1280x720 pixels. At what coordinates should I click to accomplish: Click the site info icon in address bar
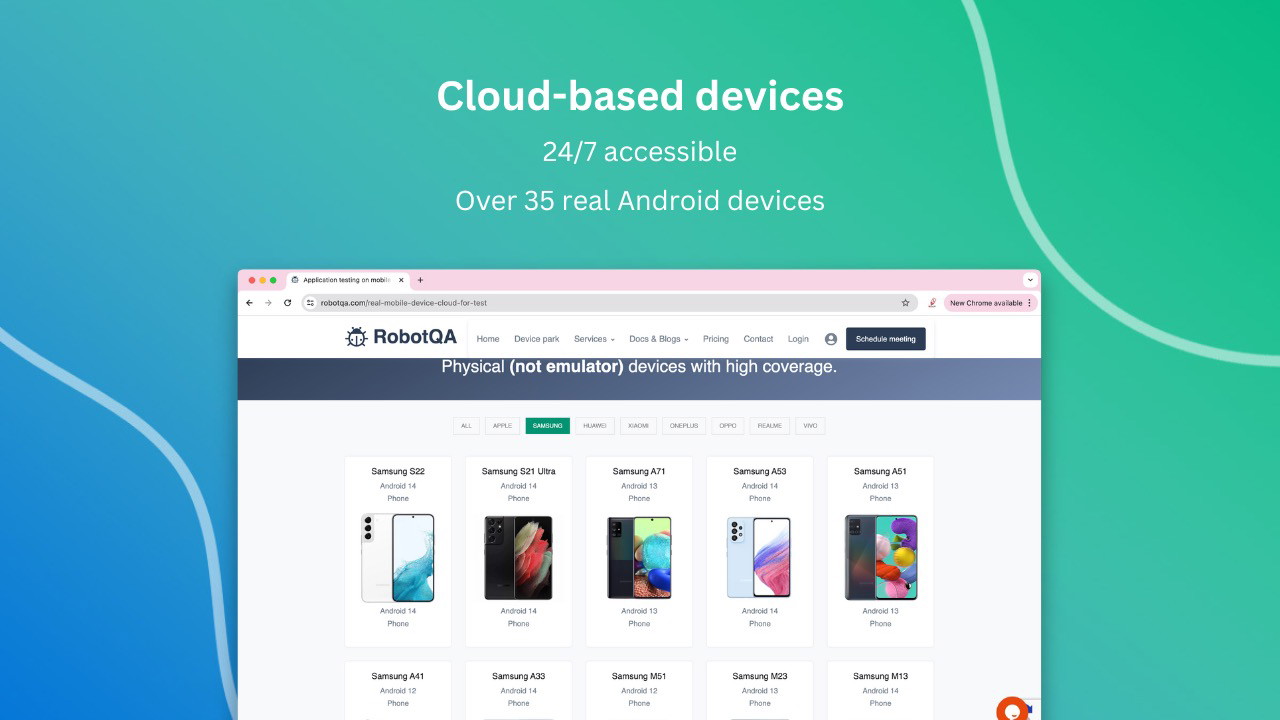click(310, 303)
